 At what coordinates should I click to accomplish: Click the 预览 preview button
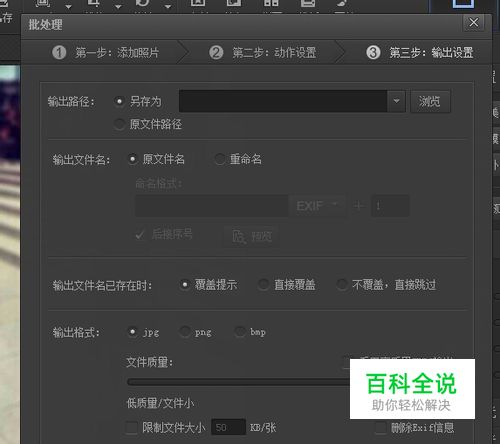[251, 236]
